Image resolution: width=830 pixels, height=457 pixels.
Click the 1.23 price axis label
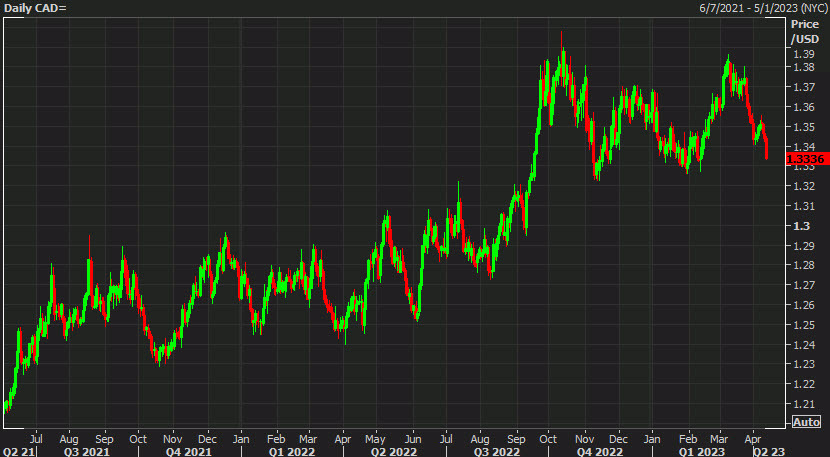[x=804, y=364]
